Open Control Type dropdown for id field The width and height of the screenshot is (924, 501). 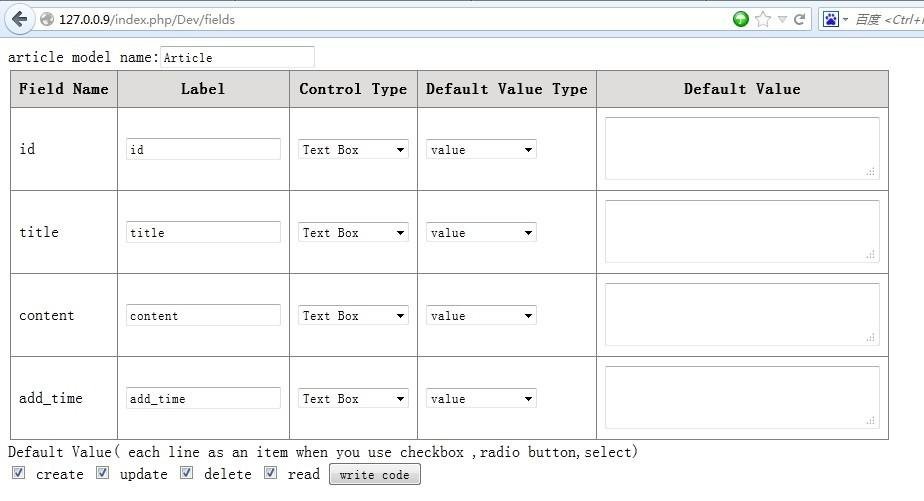(x=354, y=149)
